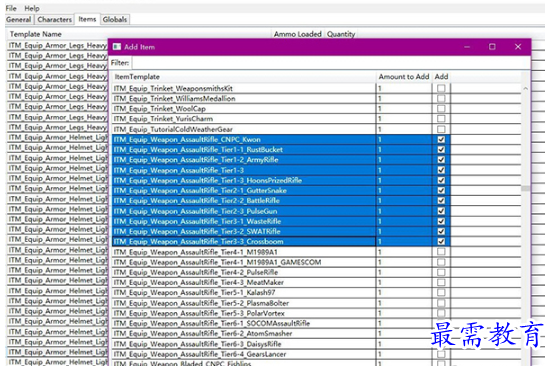Close the Add Item dialog
Image resolution: width=552 pixels, height=366 pixels.
tap(518, 47)
